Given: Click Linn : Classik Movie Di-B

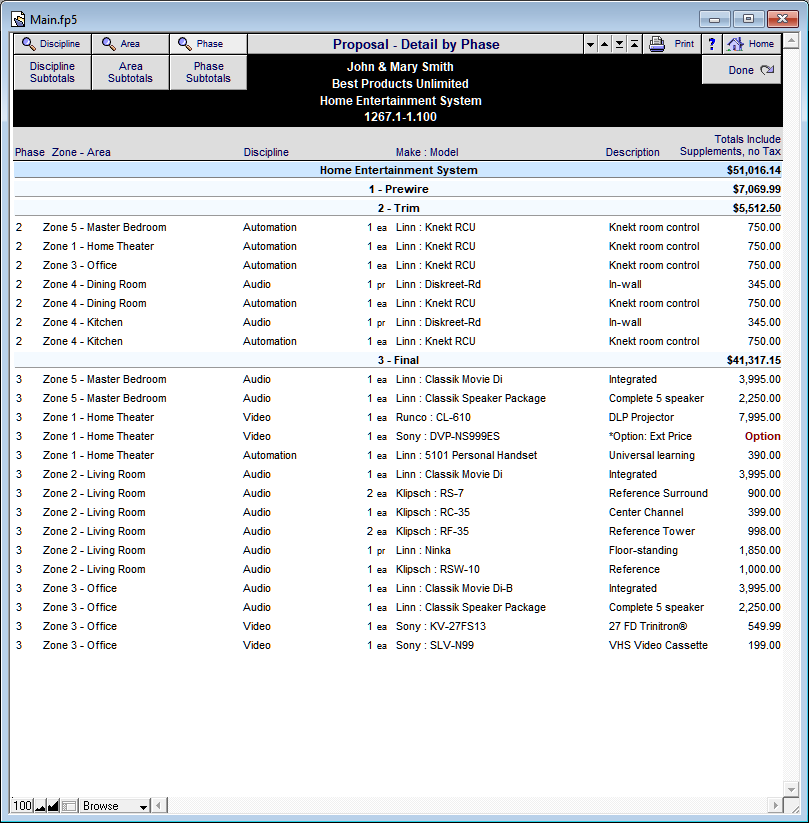Looking at the screenshot, I should click(x=454, y=588).
